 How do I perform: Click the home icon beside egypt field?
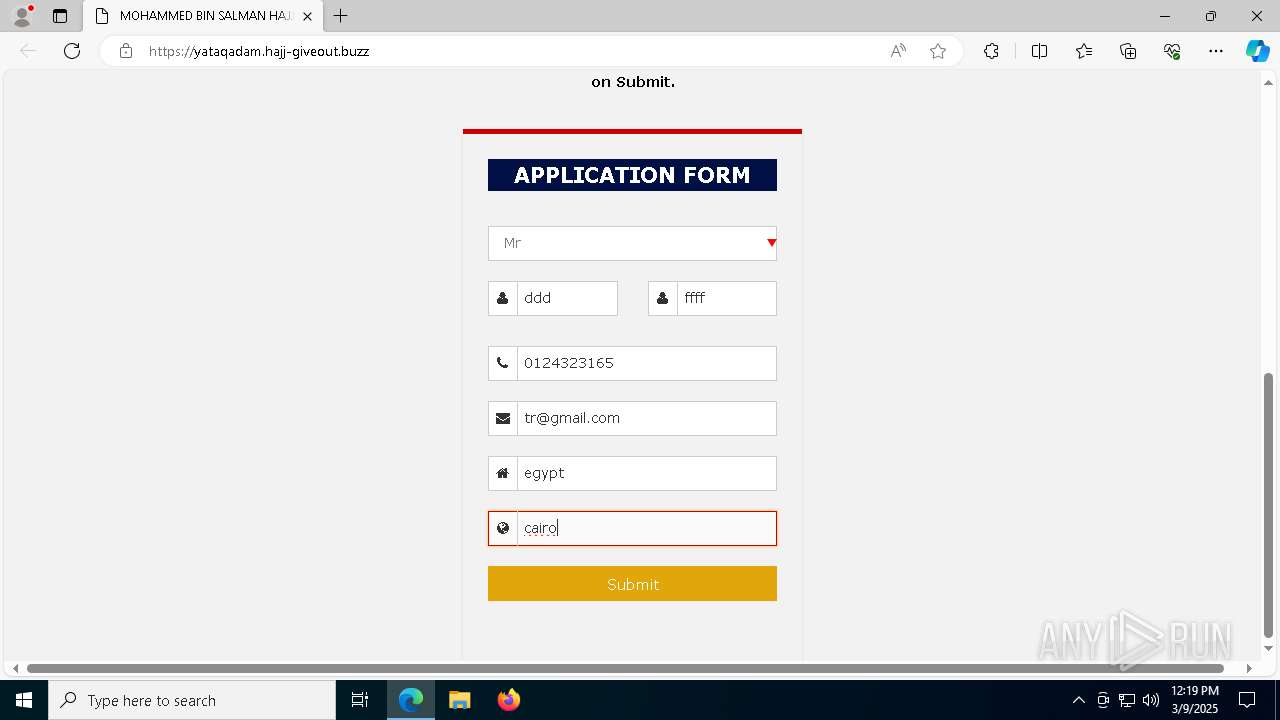pyautogui.click(x=503, y=473)
